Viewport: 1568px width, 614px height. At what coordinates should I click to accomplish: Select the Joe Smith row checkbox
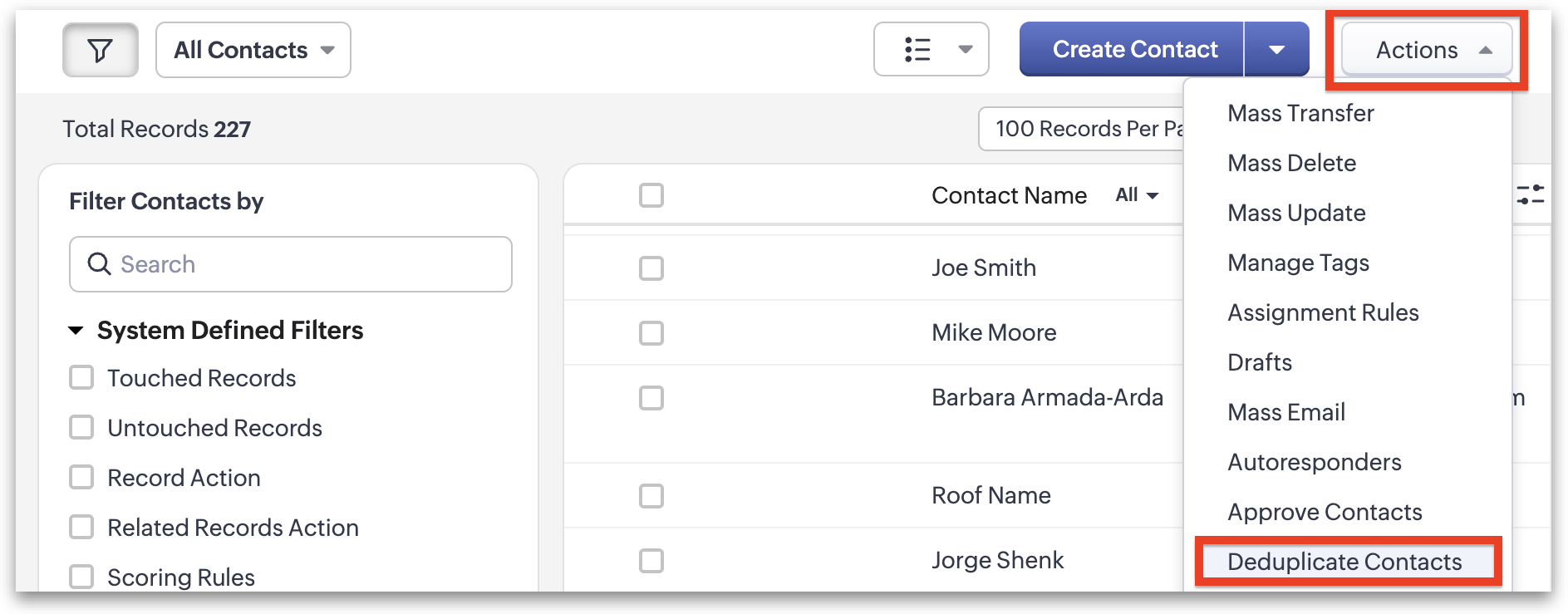651,268
